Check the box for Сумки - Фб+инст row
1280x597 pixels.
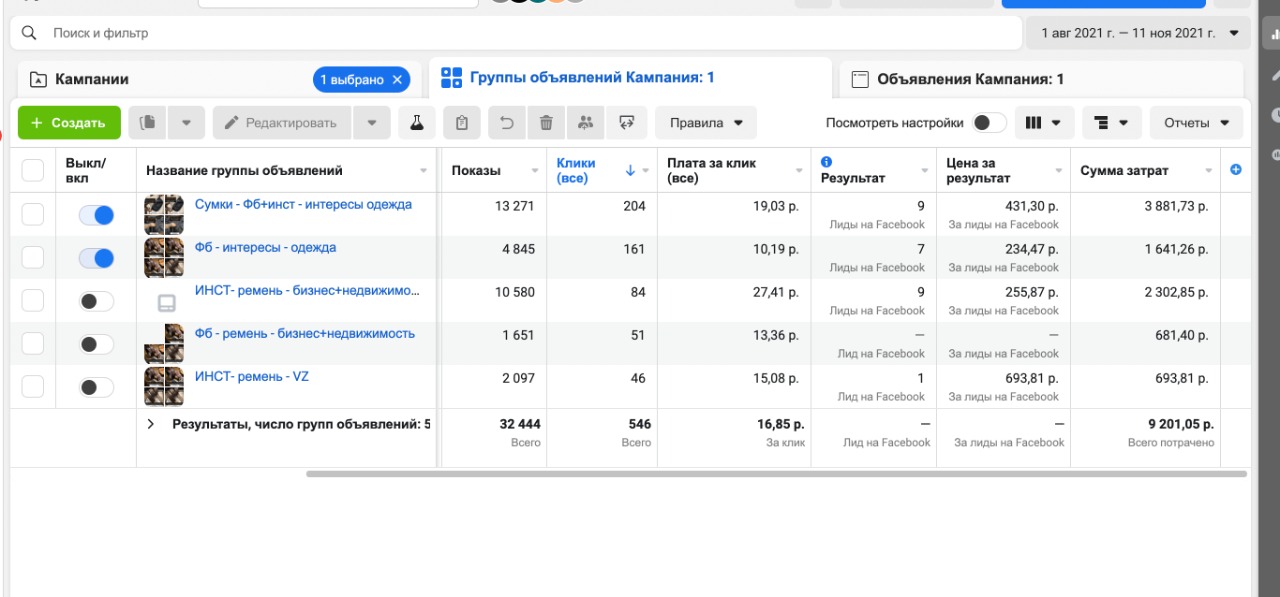pyautogui.click(x=33, y=214)
